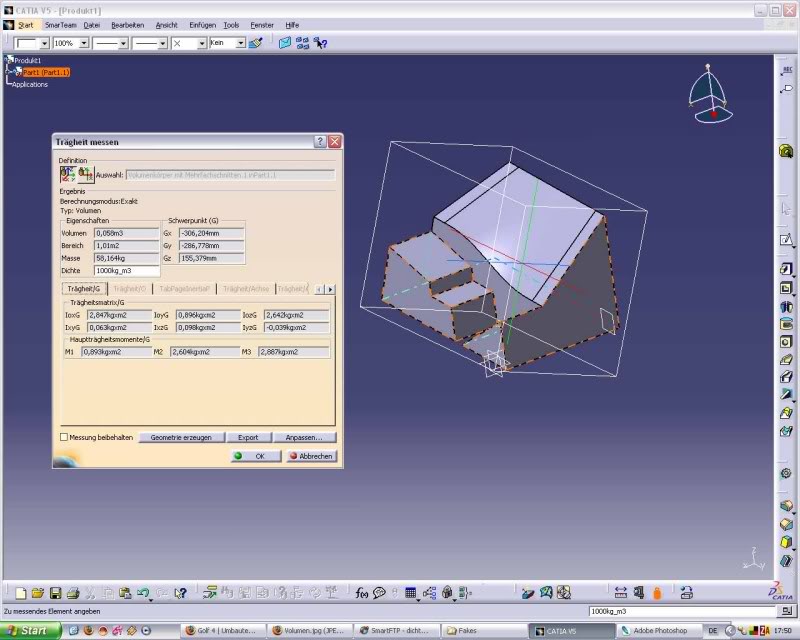
Task: Open the Tools menu
Action: (x=231, y=25)
